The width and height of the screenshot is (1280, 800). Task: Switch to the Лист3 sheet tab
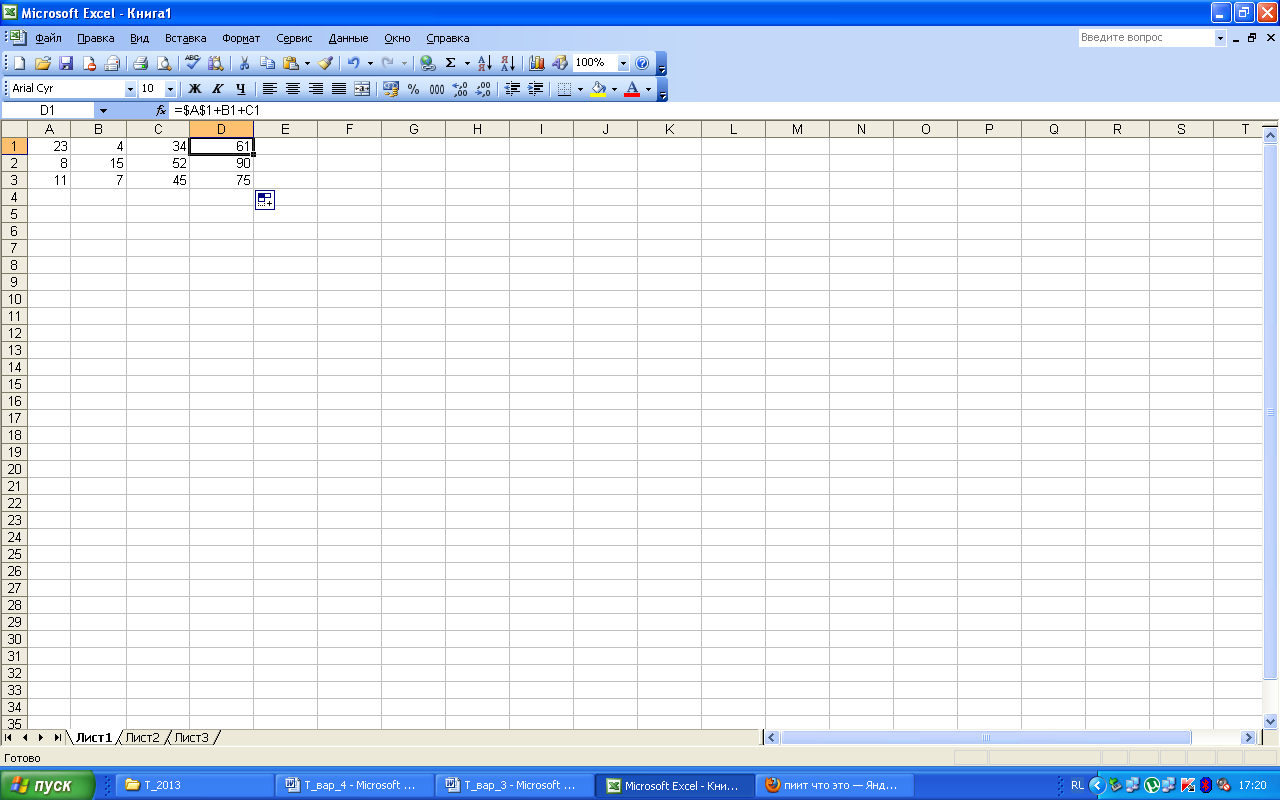coord(191,737)
